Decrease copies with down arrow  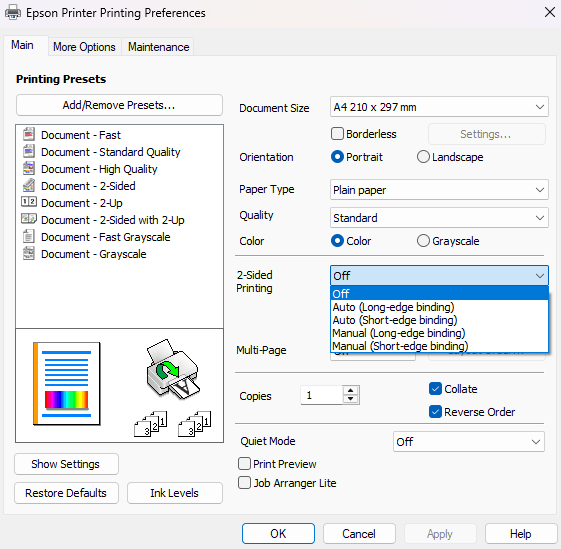coord(351,399)
